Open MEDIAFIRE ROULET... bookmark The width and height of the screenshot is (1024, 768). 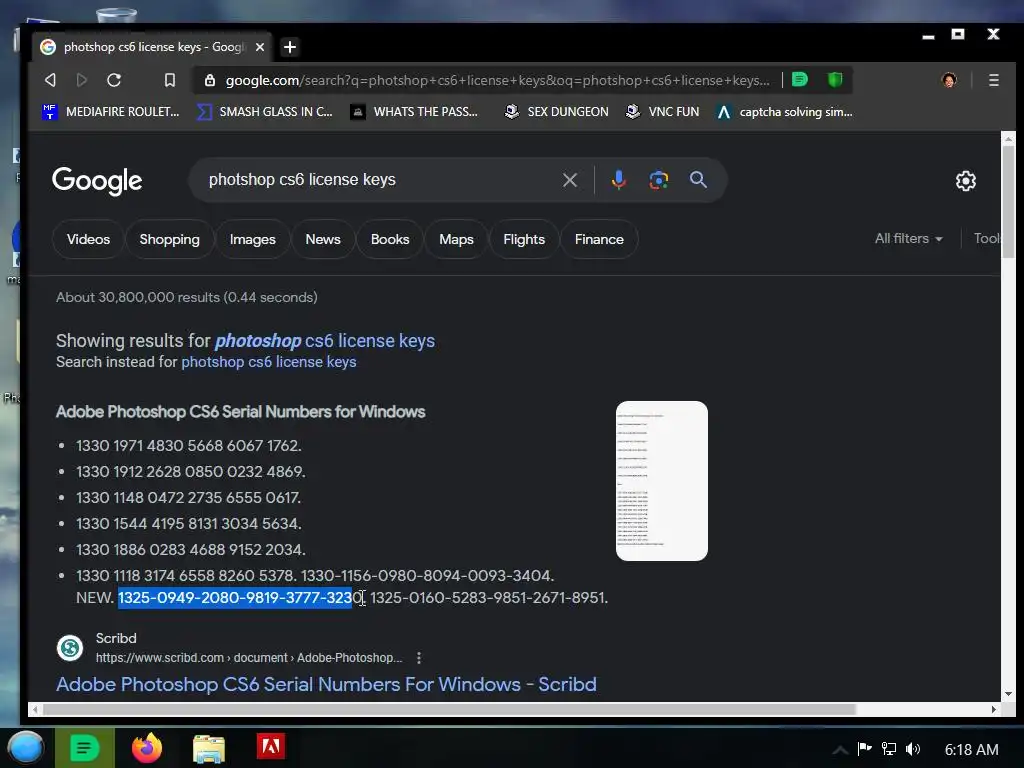(110, 112)
